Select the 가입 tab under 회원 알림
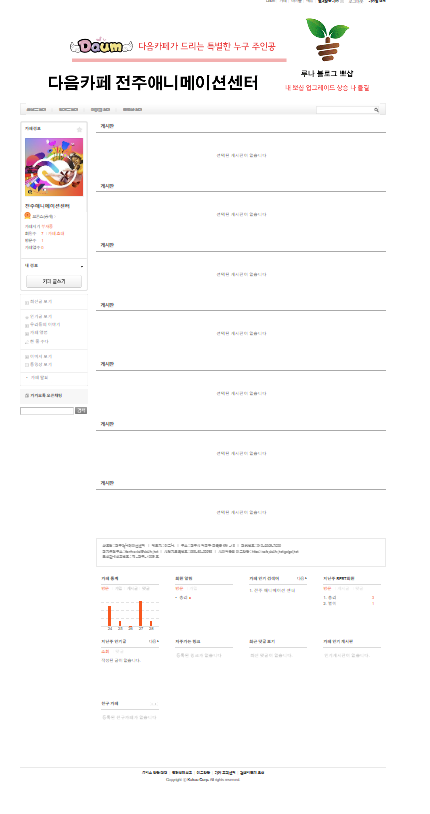 (193, 589)
